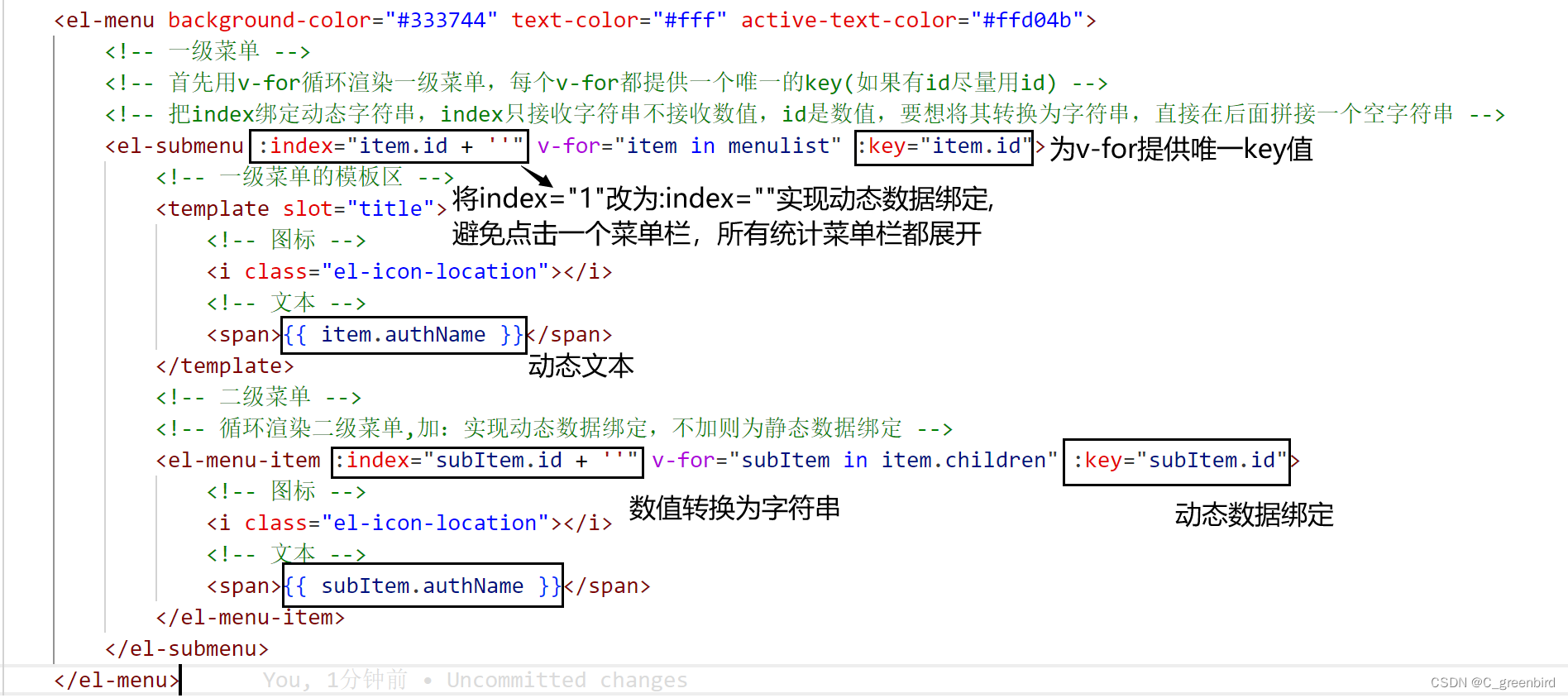Click :index="subItem.id + ''" on el-menu-item
1568x698 pixels.
tap(486, 460)
